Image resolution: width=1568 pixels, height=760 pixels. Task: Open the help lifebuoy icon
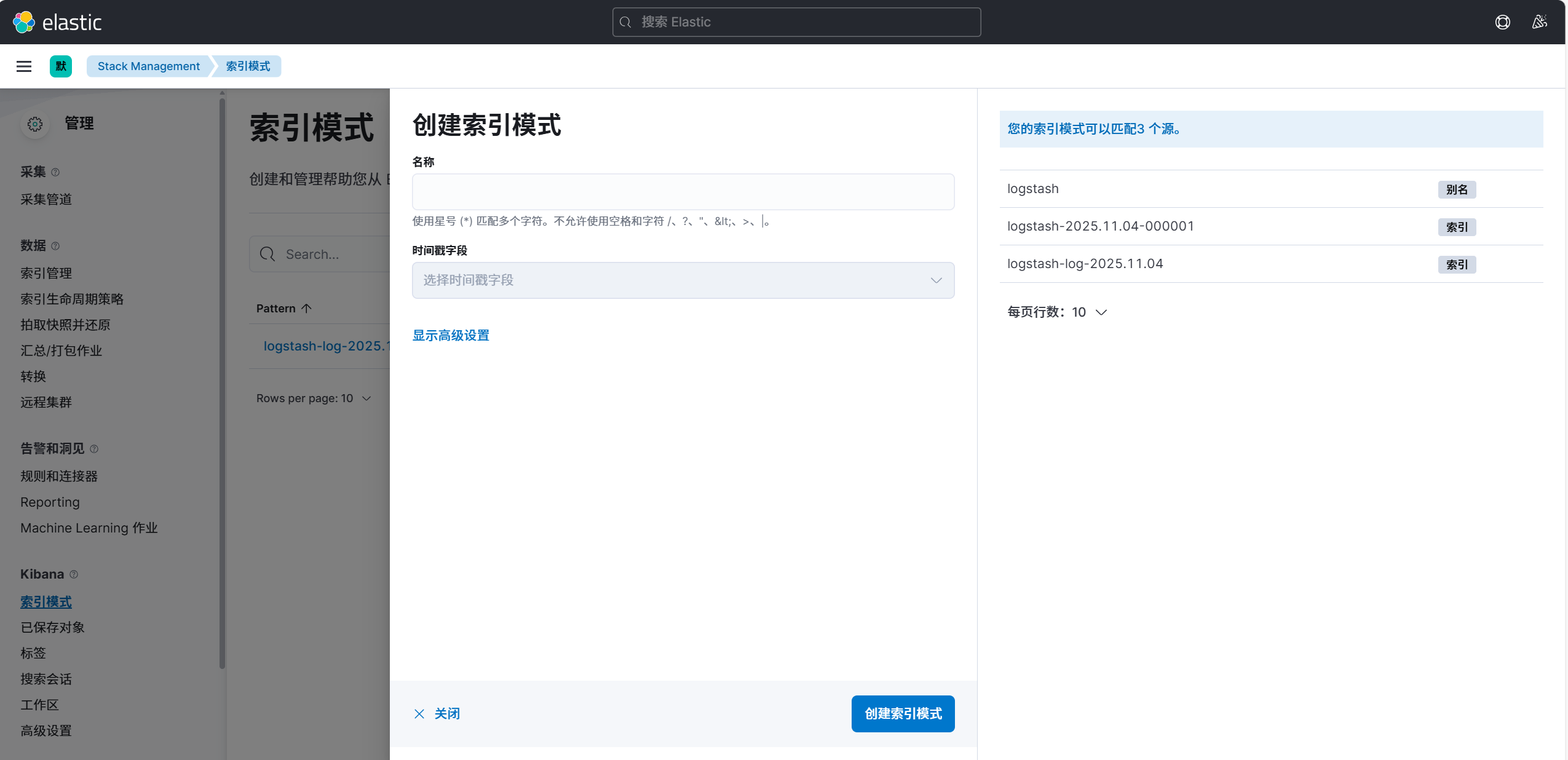pyautogui.click(x=1502, y=22)
